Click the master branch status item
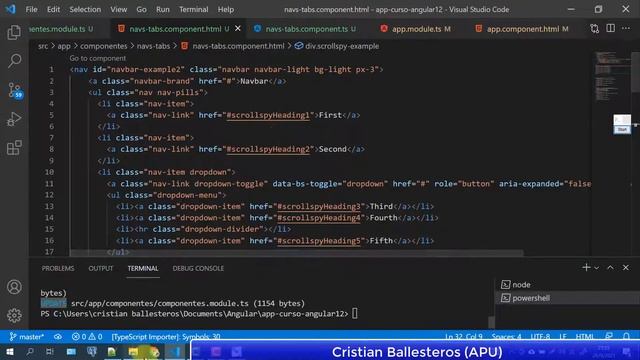Viewport: 640px width, 360px height. (x=27, y=337)
